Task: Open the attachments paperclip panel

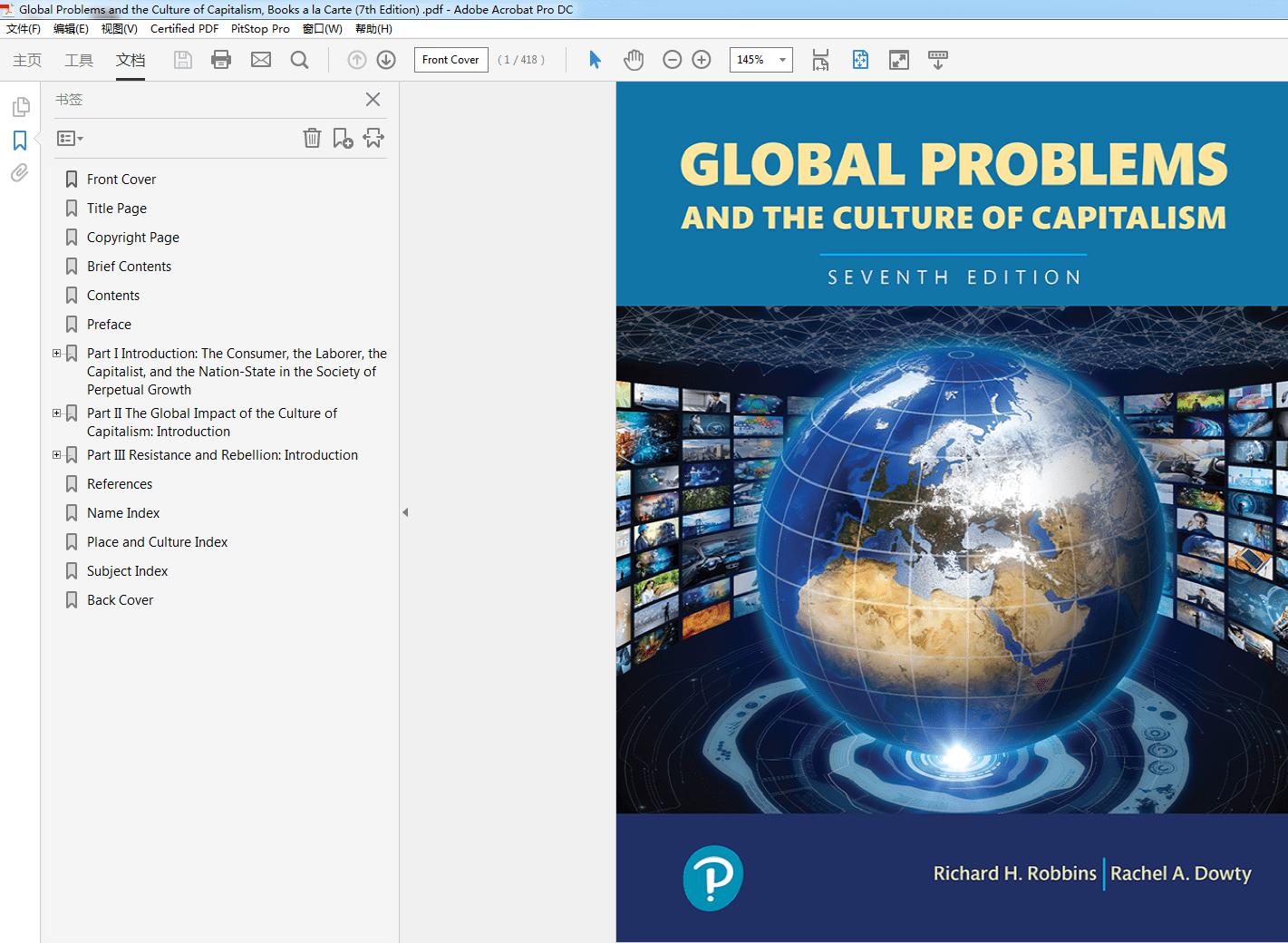Action: point(20,173)
